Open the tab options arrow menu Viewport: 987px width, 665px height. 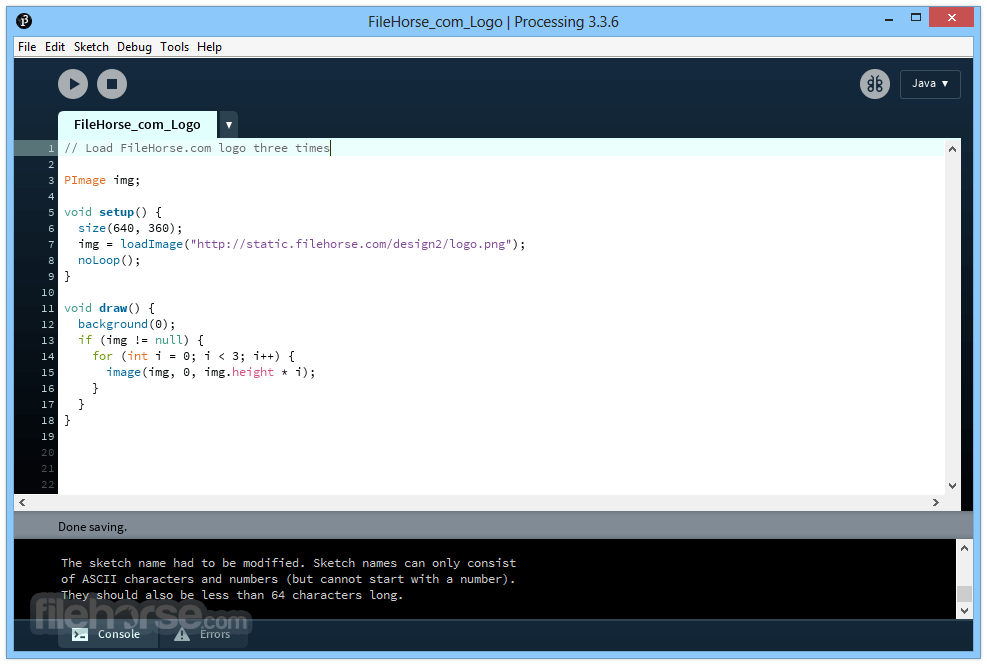coord(229,125)
